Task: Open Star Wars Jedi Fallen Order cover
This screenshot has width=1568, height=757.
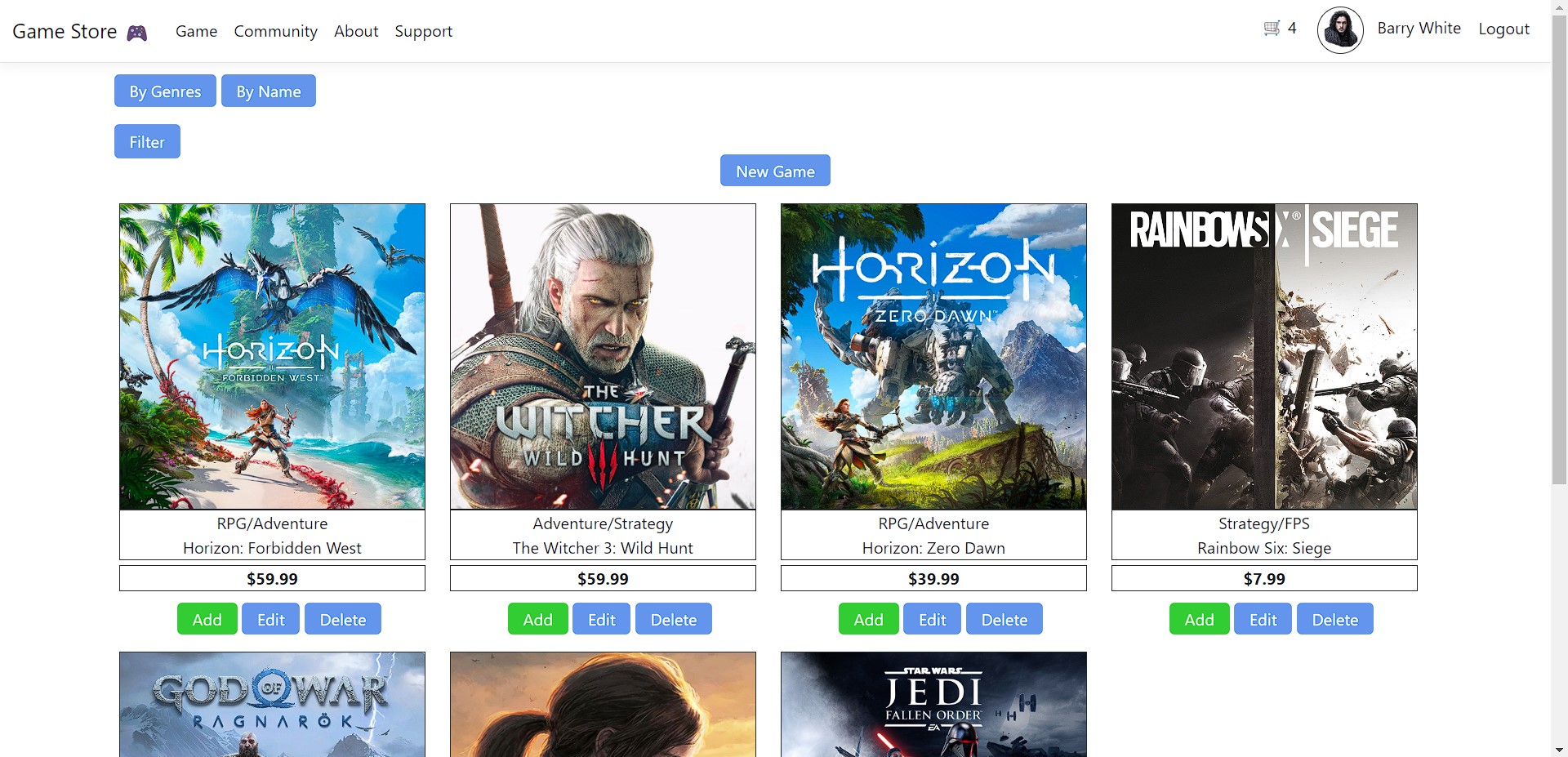Action: [933, 704]
